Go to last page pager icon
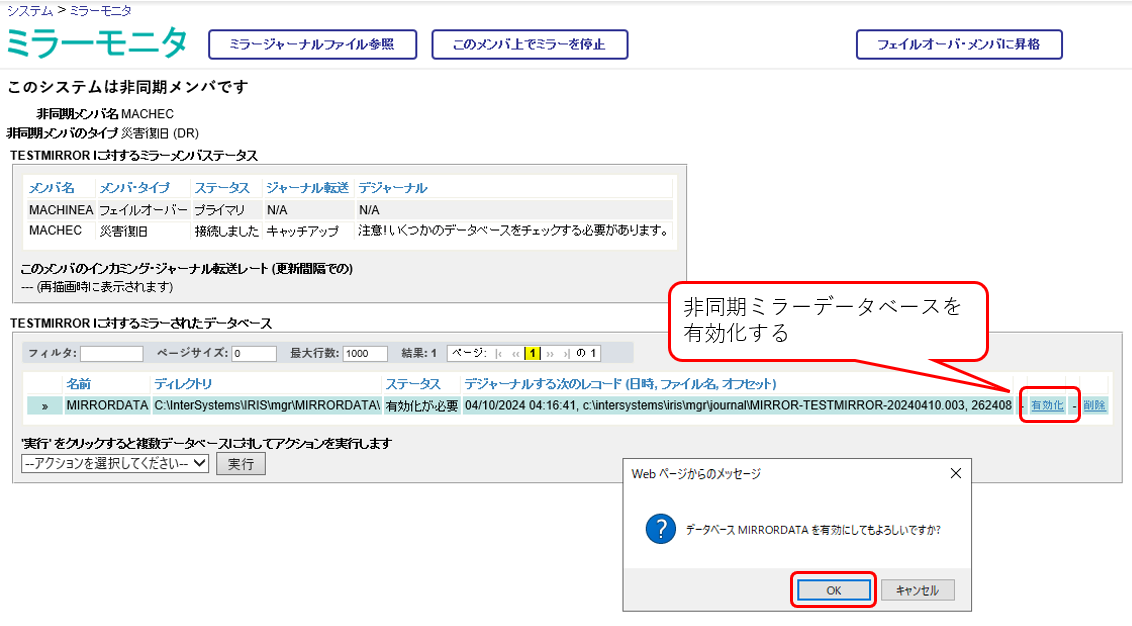1132x626 pixels. pos(565,353)
